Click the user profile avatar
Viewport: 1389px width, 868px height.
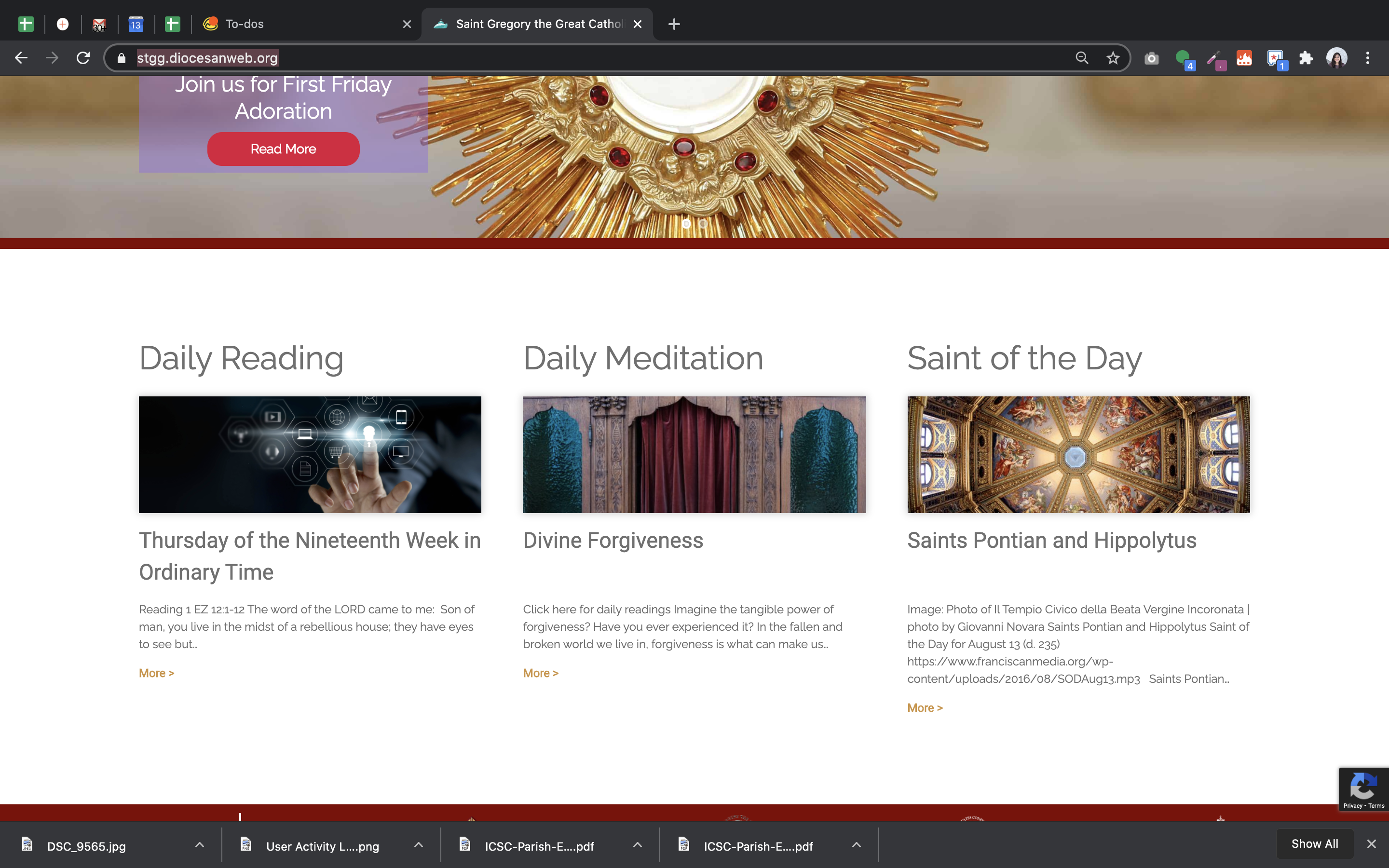coord(1337,58)
